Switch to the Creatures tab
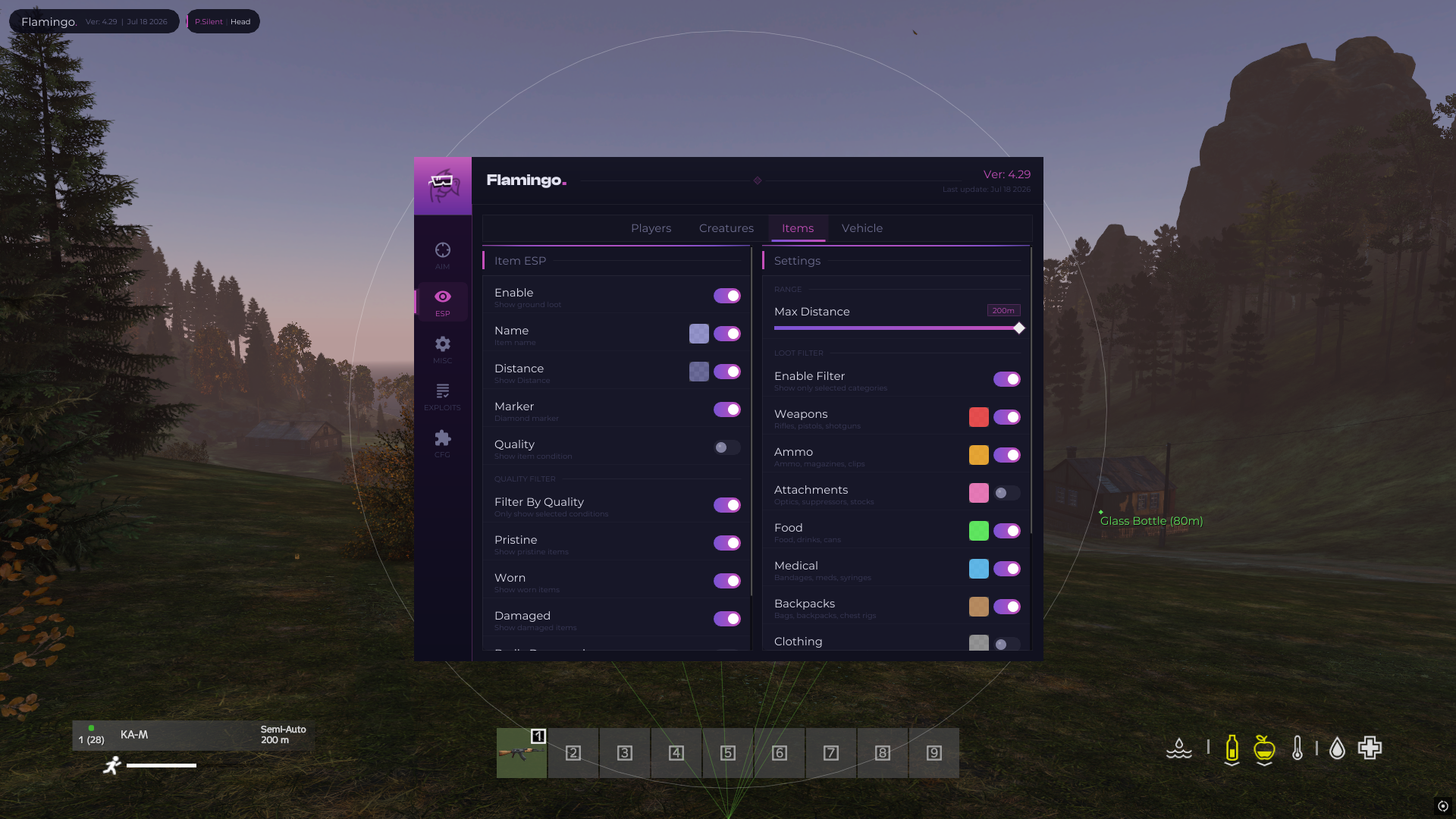Image resolution: width=1456 pixels, height=819 pixels. point(726,228)
